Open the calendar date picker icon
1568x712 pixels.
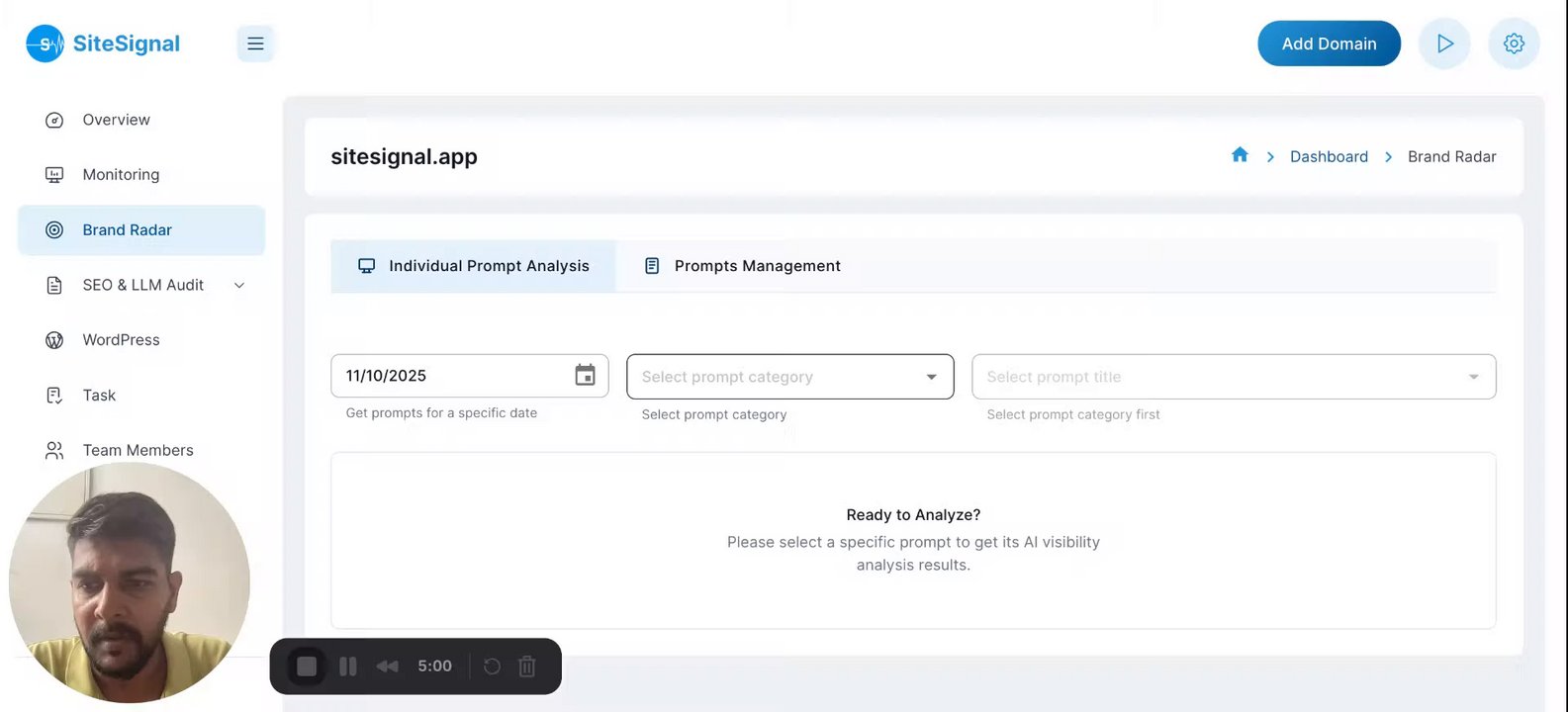(x=586, y=376)
